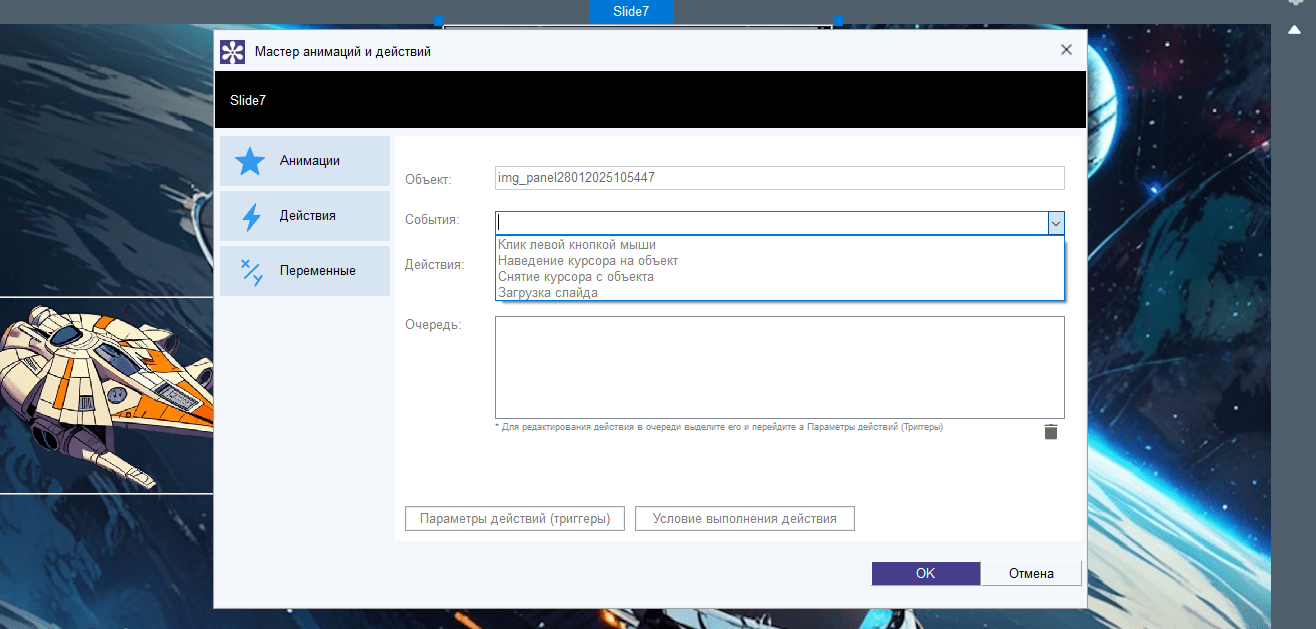Select 'Снятие курсора с объекта' event

(780, 276)
